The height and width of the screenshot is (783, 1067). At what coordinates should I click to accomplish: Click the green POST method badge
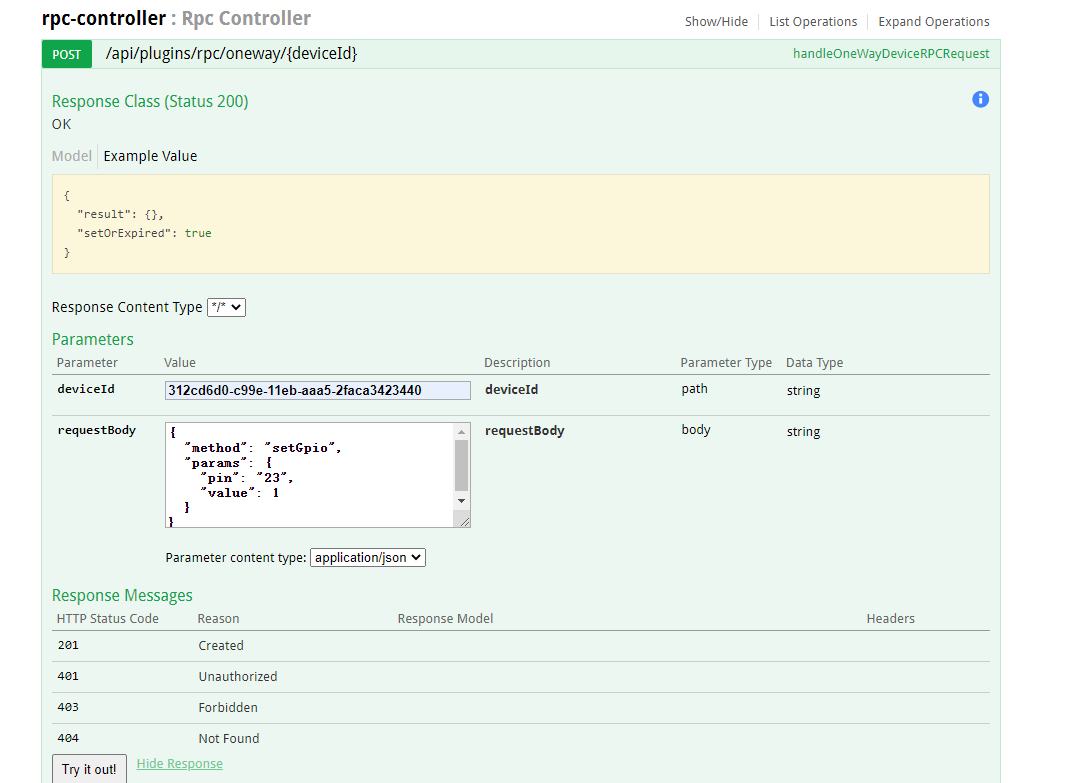(66, 54)
